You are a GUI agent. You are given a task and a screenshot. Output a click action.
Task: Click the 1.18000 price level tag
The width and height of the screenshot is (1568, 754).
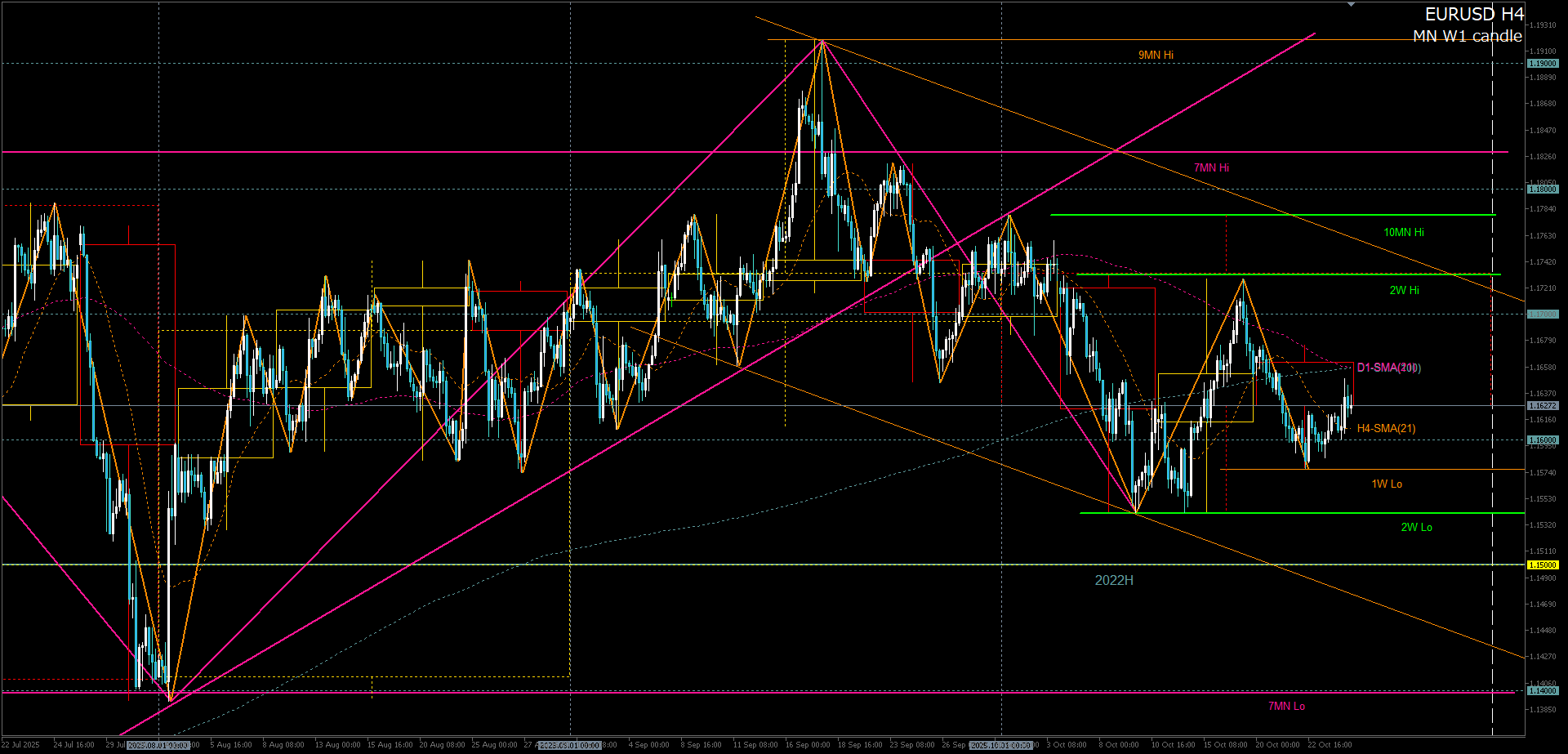[1543, 189]
